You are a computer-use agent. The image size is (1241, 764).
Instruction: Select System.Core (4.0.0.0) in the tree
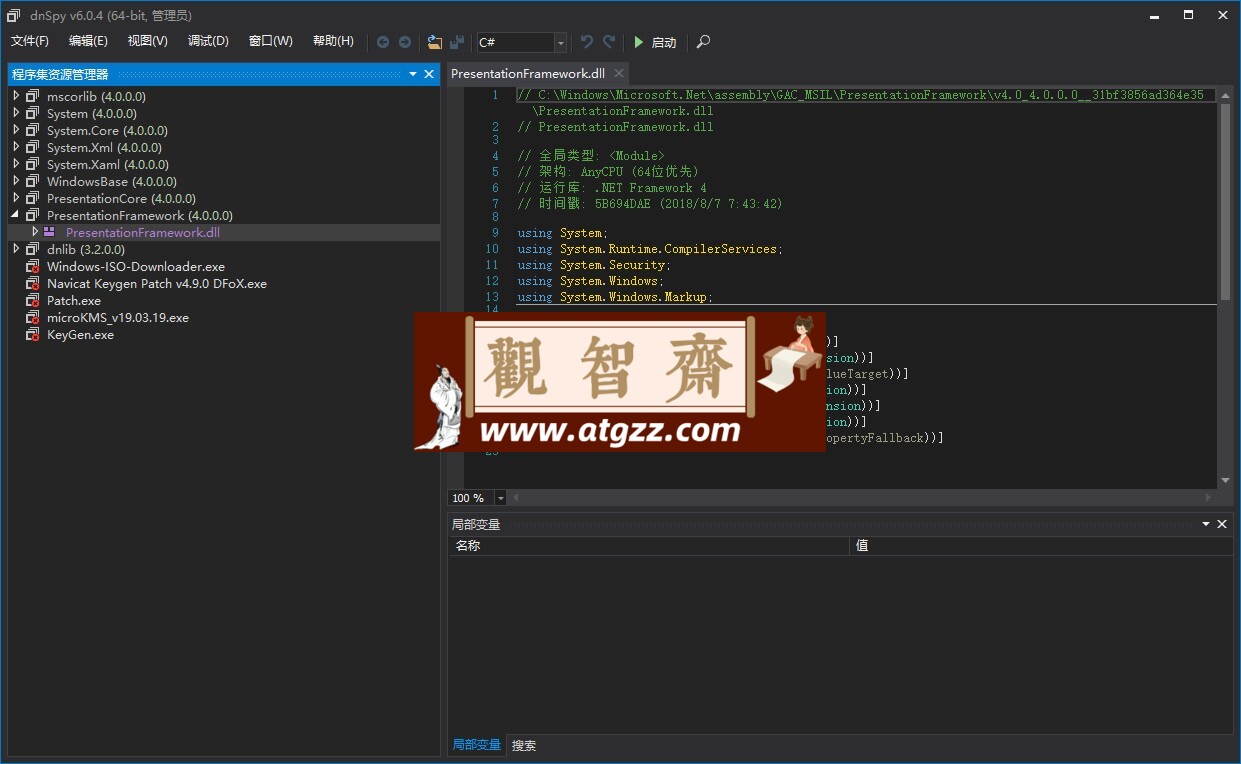(x=107, y=131)
